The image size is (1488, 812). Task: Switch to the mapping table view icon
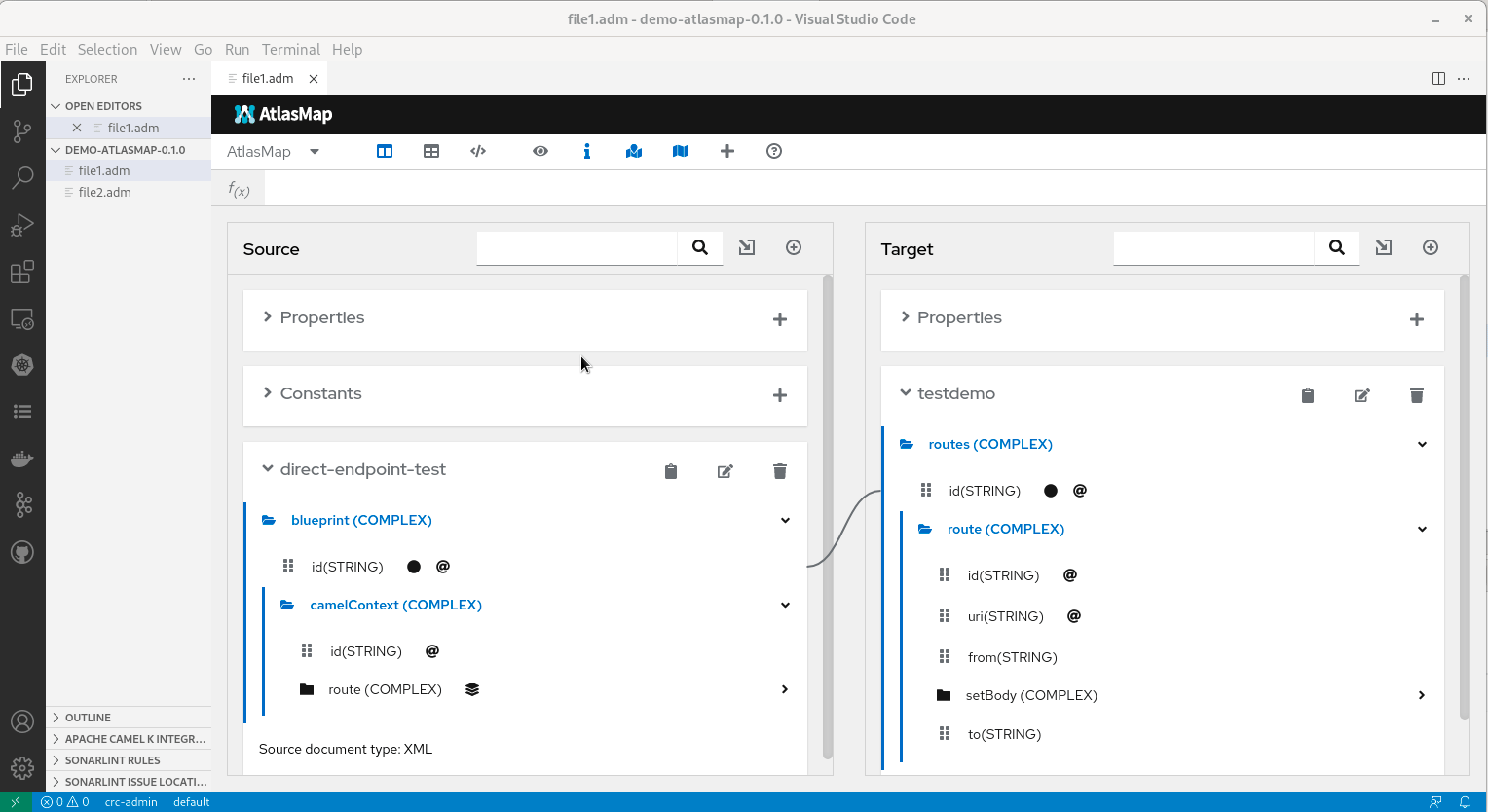431,151
